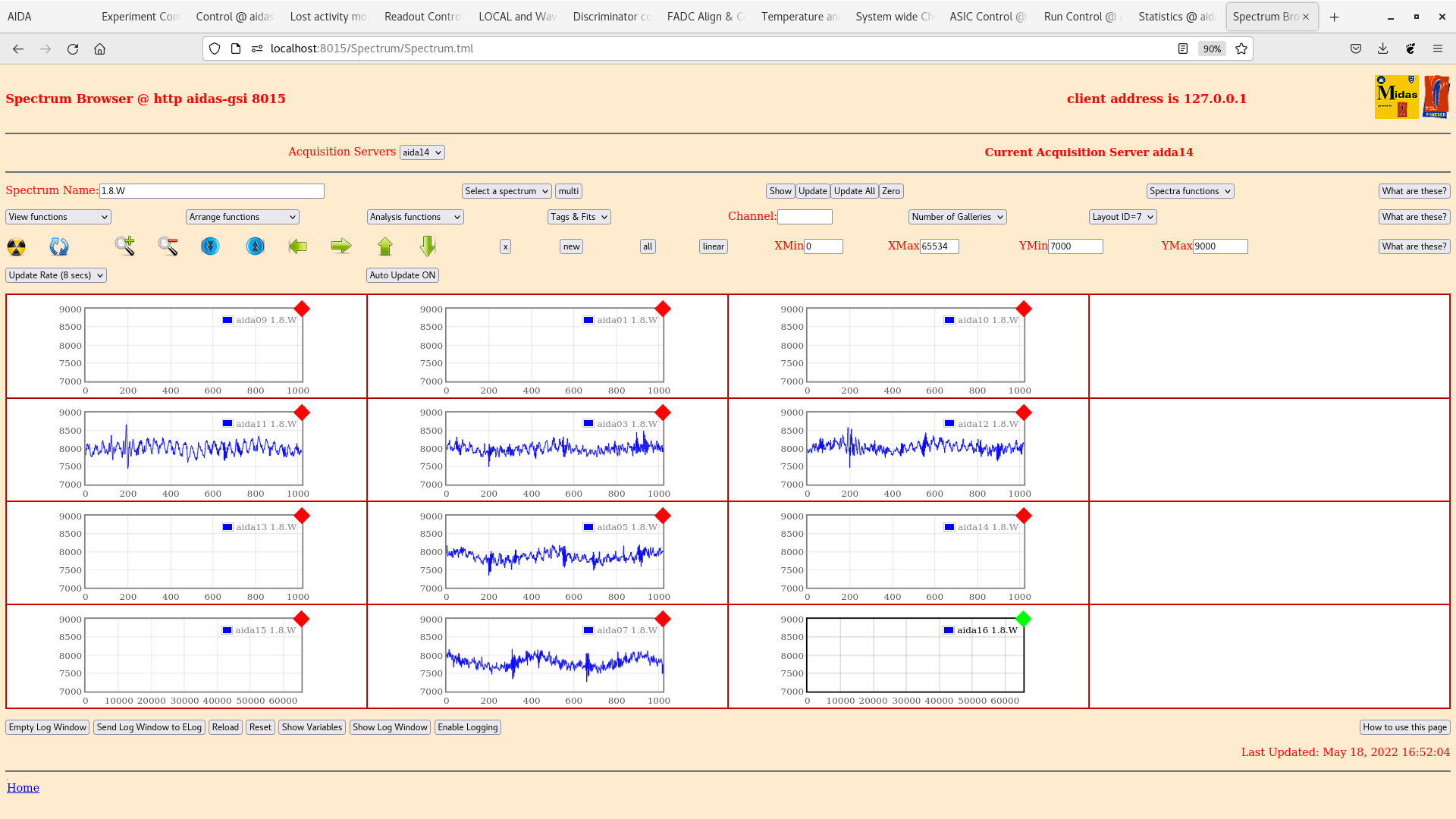Screen dimensions: 1456x819
Task: Click the Update All button
Action: [854, 191]
